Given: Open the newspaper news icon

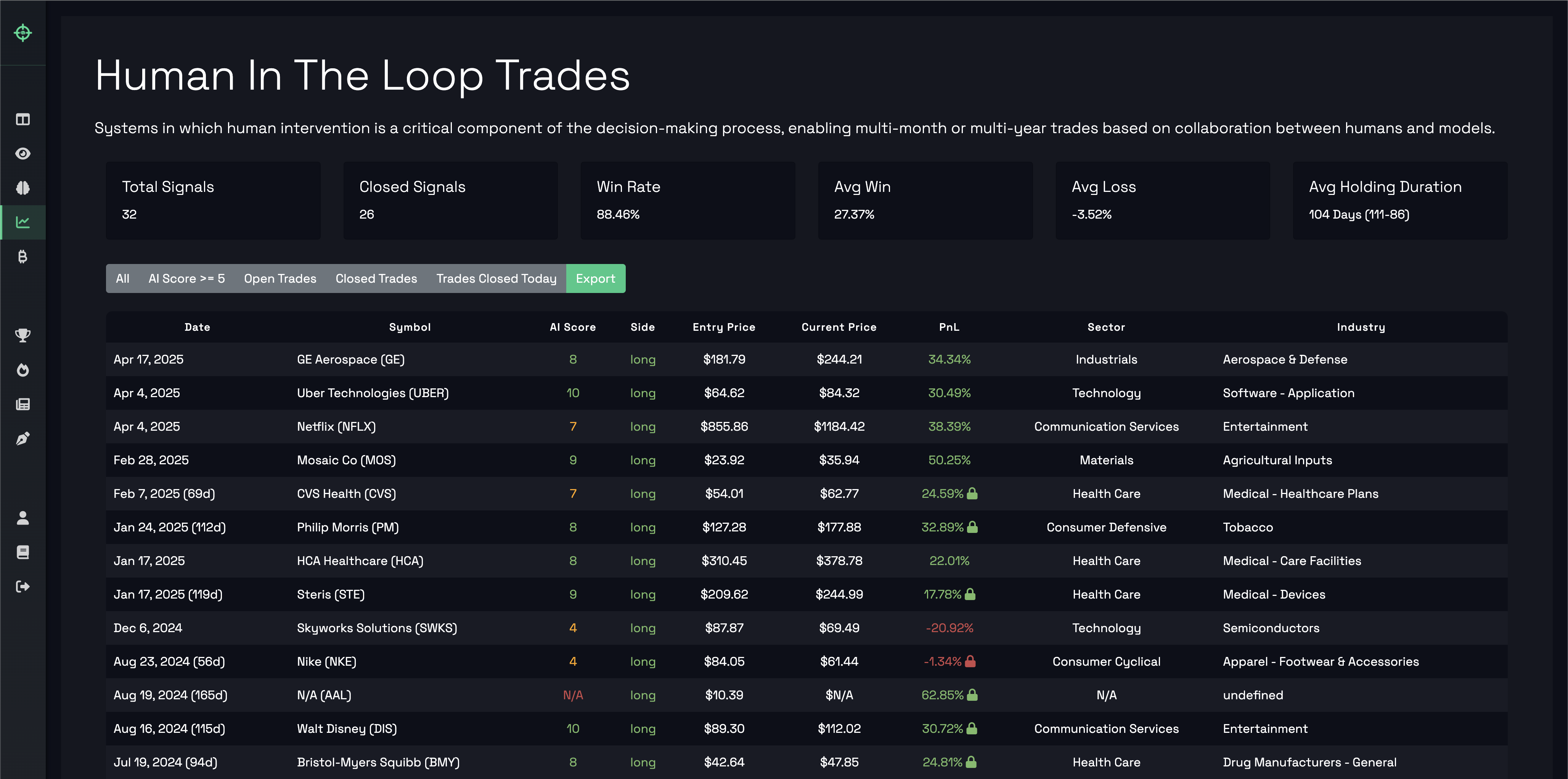Looking at the screenshot, I should 22,404.
